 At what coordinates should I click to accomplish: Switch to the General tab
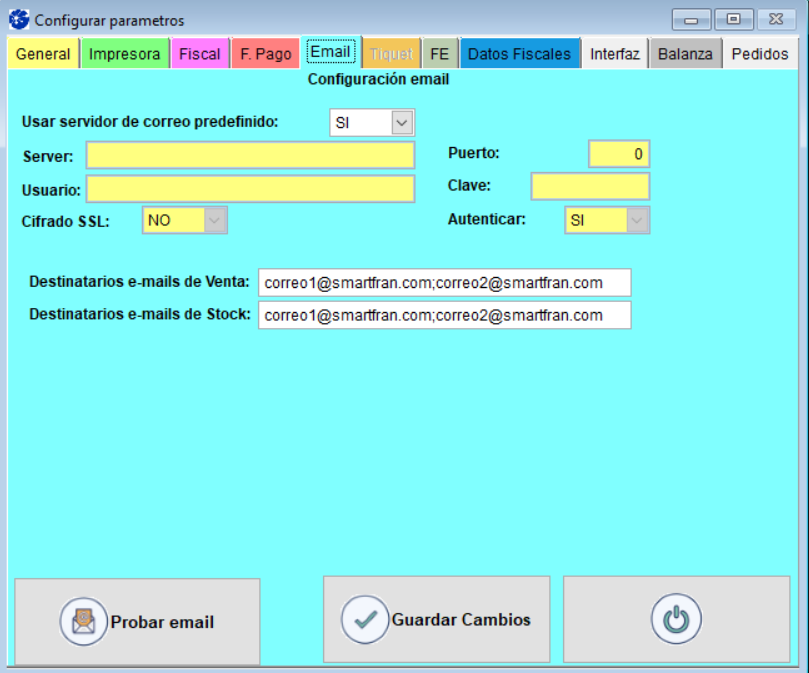(x=43, y=54)
